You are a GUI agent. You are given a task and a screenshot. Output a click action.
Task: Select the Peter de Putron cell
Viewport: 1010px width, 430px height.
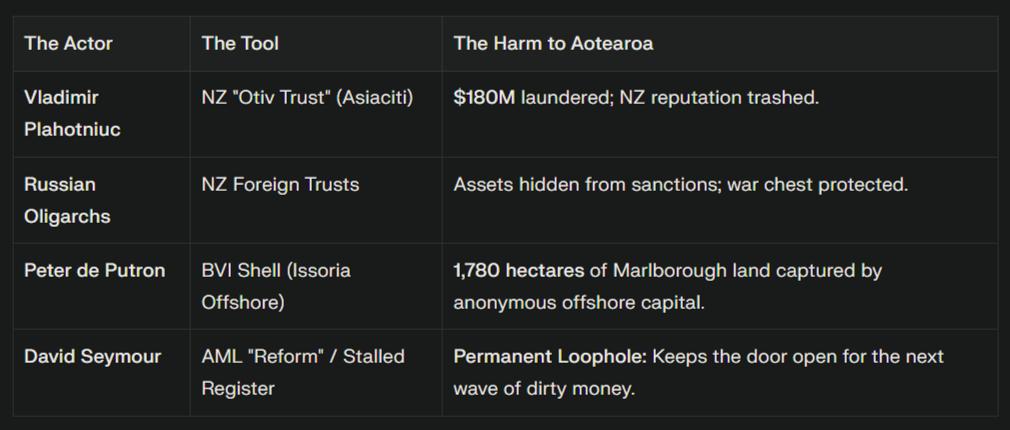(94, 271)
